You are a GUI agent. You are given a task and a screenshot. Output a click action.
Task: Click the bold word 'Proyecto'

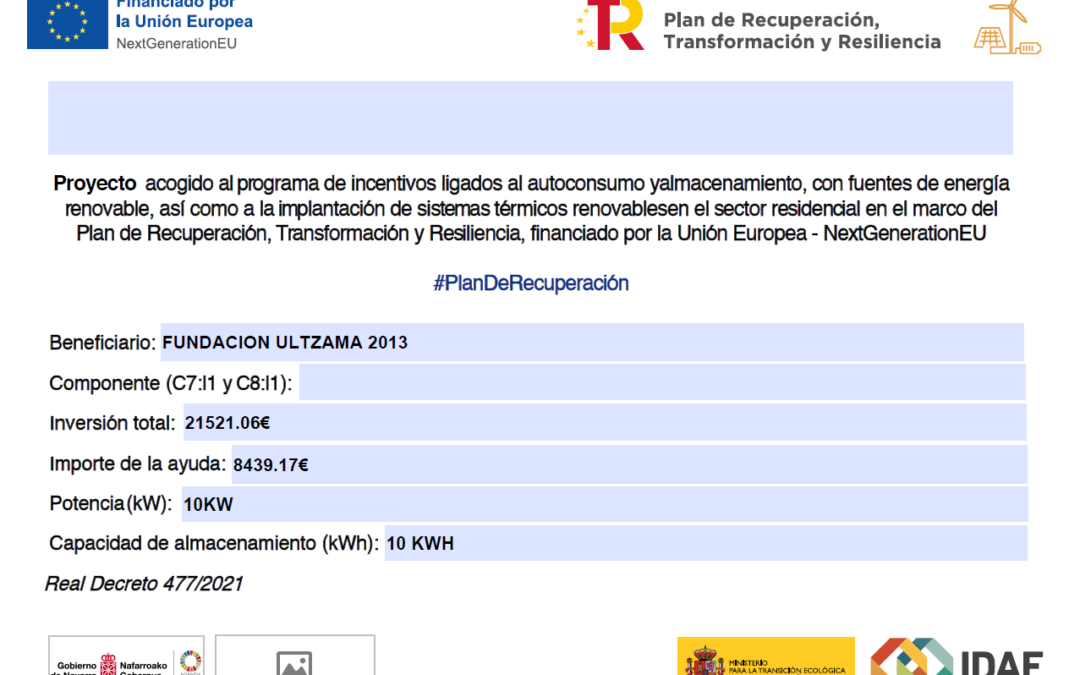point(95,183)
